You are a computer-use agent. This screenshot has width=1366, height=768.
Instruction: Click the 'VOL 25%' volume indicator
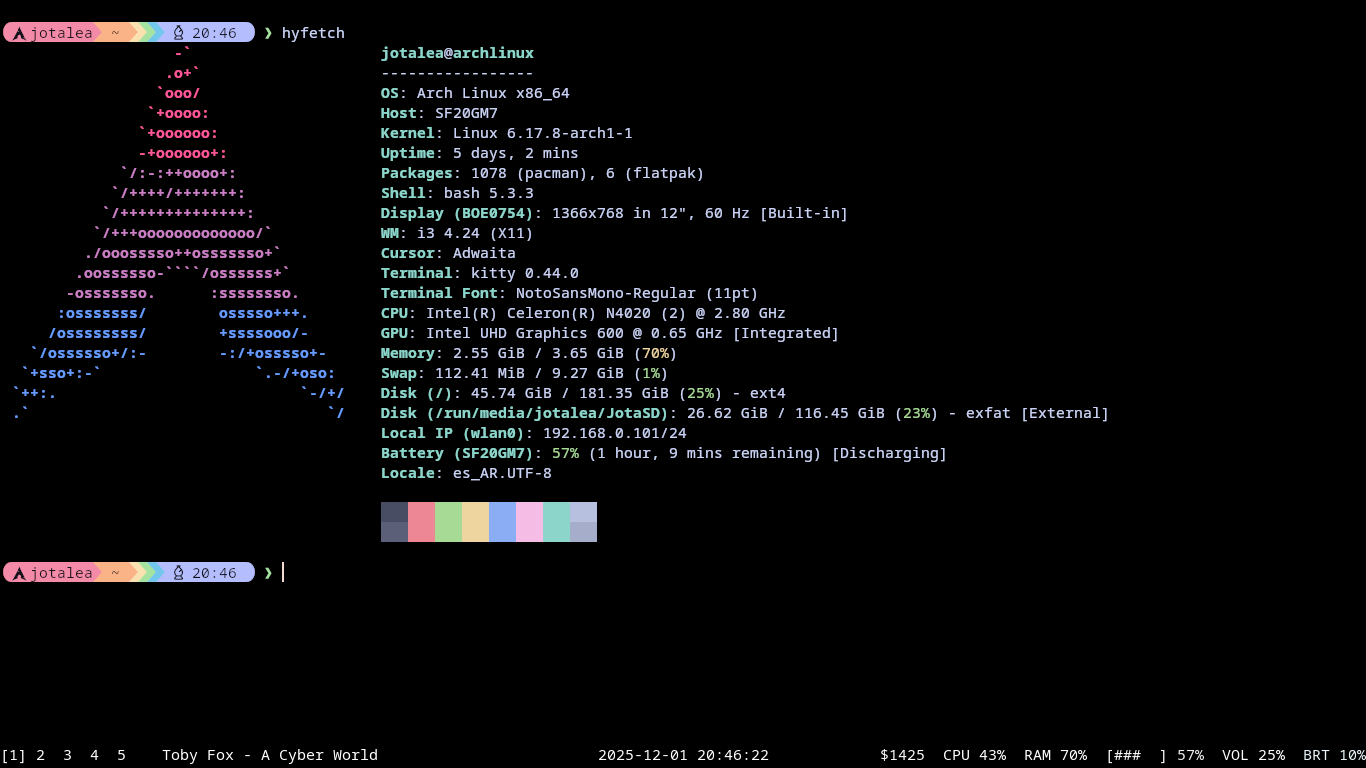1253,755
